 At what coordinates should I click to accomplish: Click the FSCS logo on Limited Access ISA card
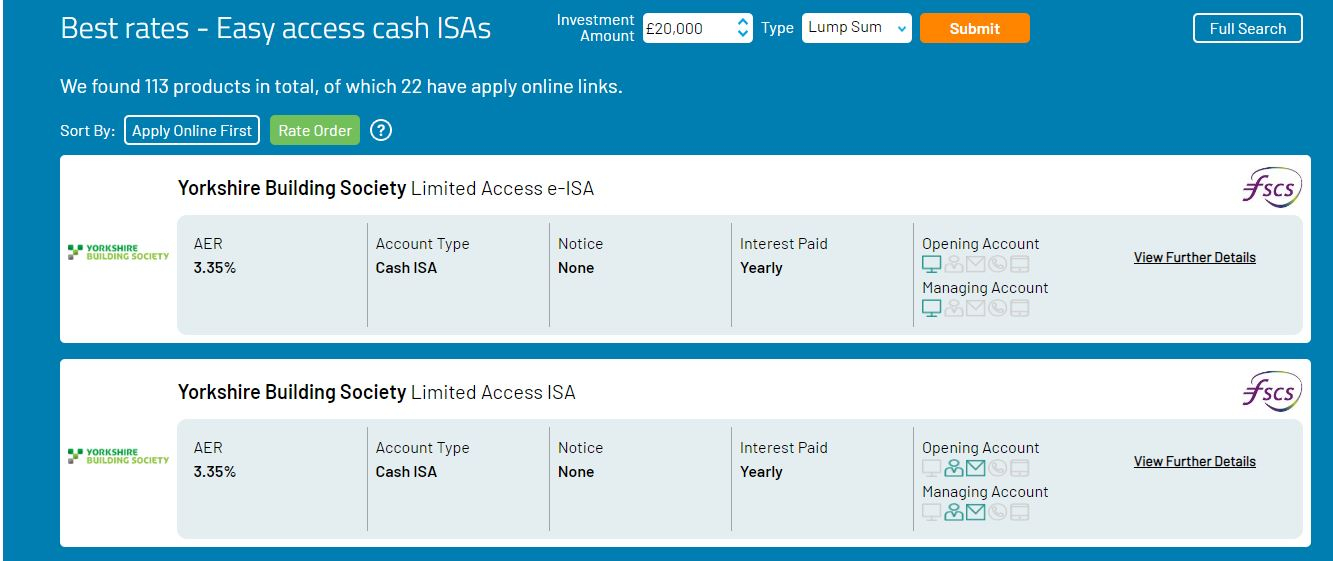(x=1271, y=392)
